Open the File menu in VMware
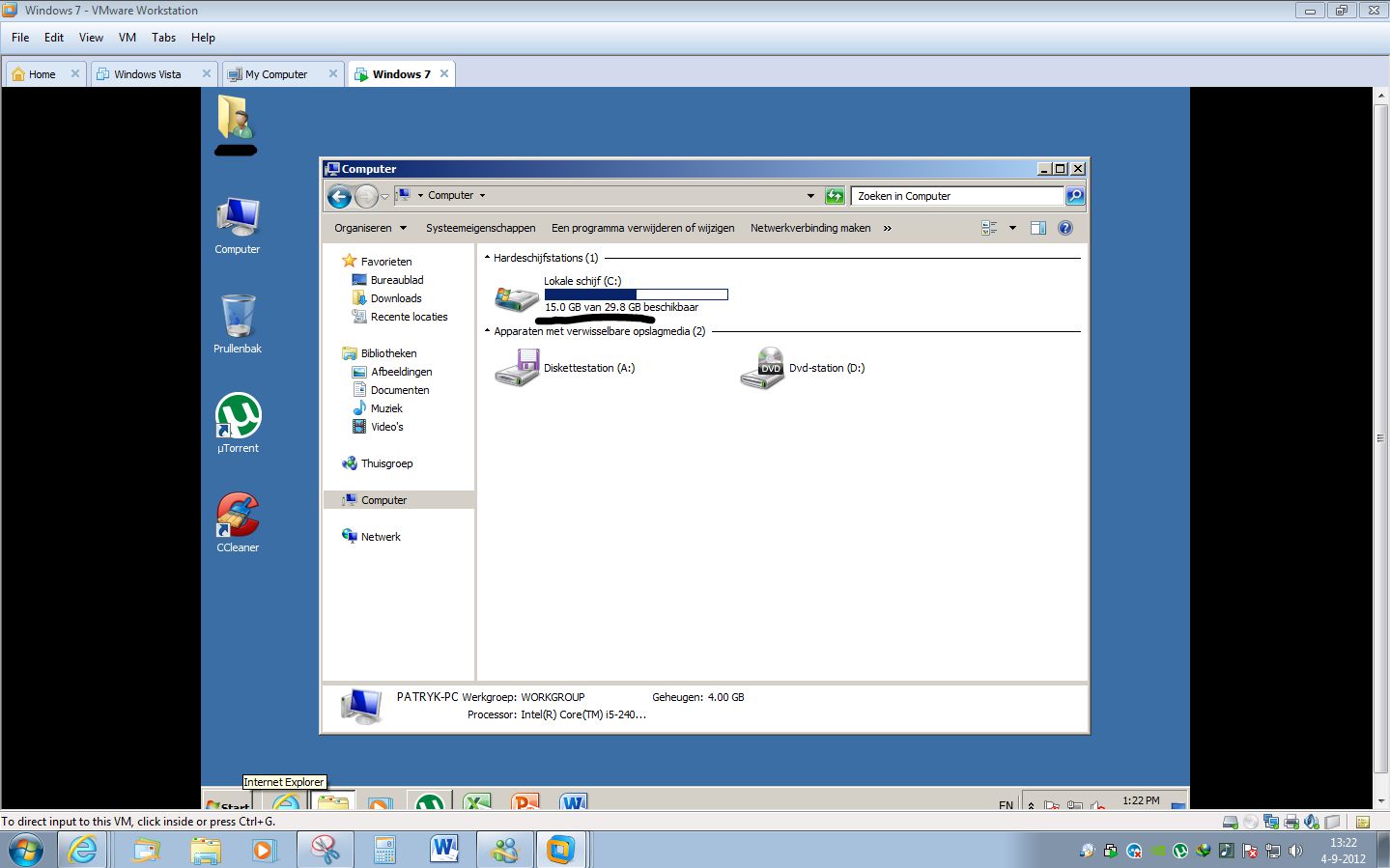The width and height of the screenshot is (1390, 868). (x=20, y=38)
